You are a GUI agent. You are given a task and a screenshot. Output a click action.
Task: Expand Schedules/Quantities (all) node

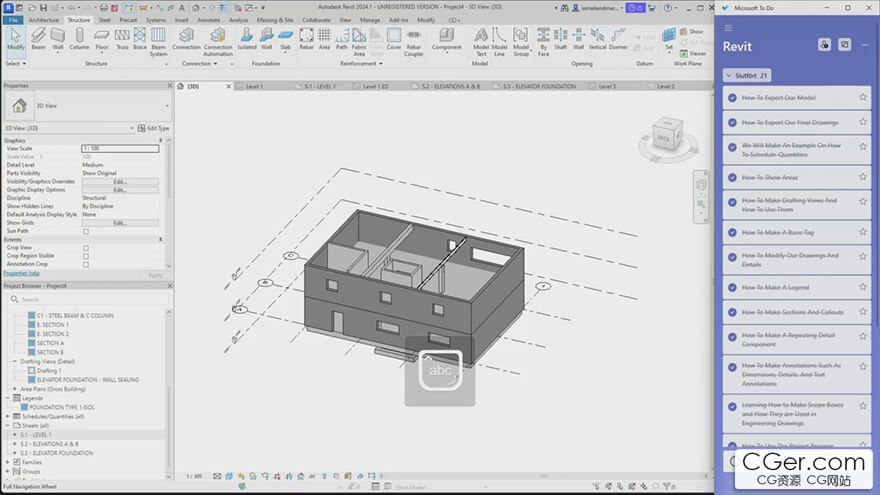point(8,416)
